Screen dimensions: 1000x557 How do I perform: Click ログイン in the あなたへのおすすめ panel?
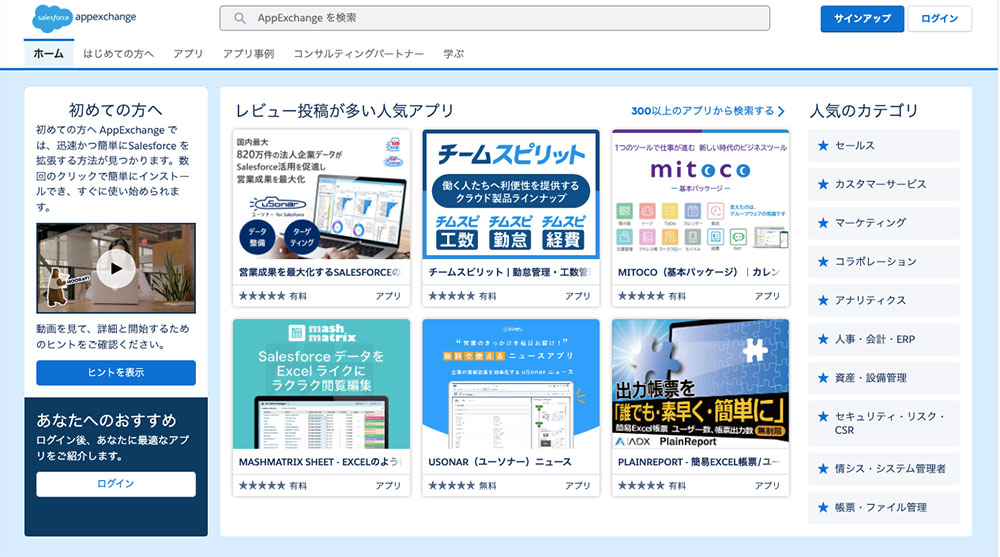(x=116, y=484)
